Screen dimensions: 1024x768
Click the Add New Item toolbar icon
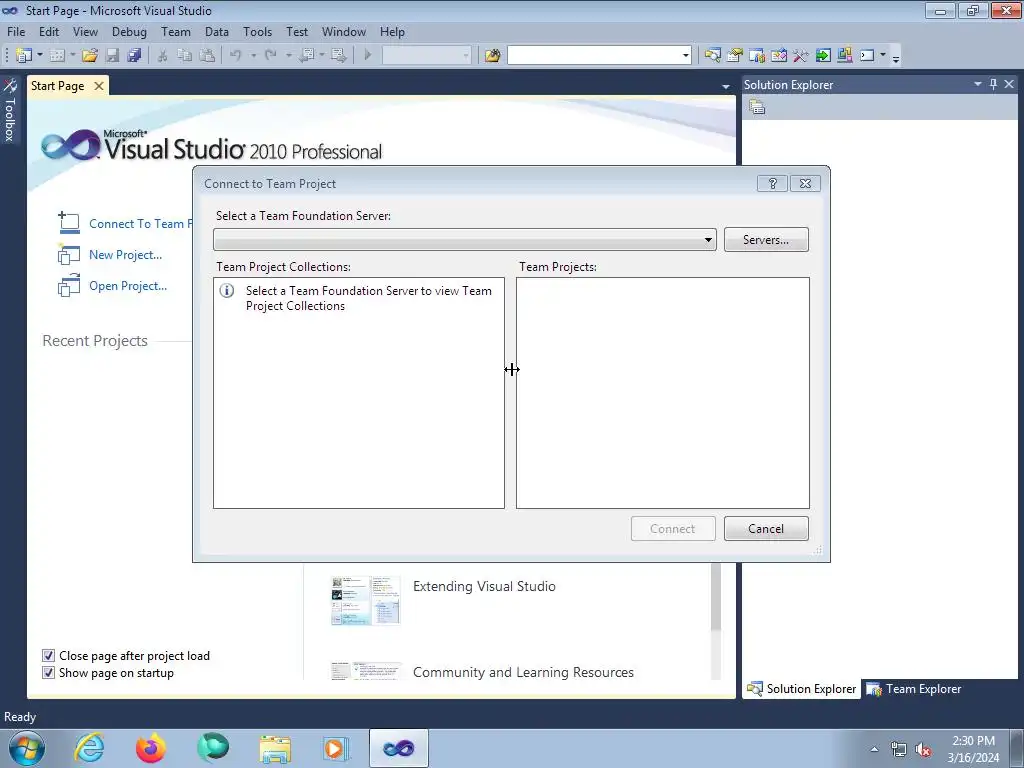tap(57, 56)
